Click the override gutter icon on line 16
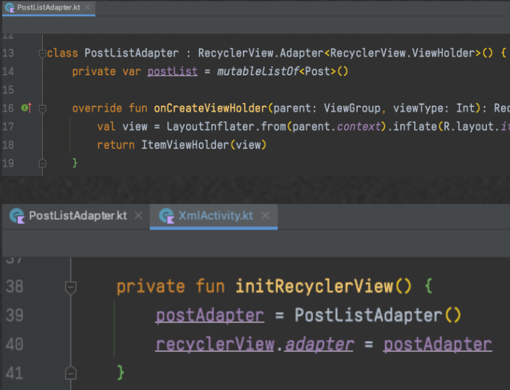Image resolution: width=510 pixels, height=390 pixels. point(26,108)
